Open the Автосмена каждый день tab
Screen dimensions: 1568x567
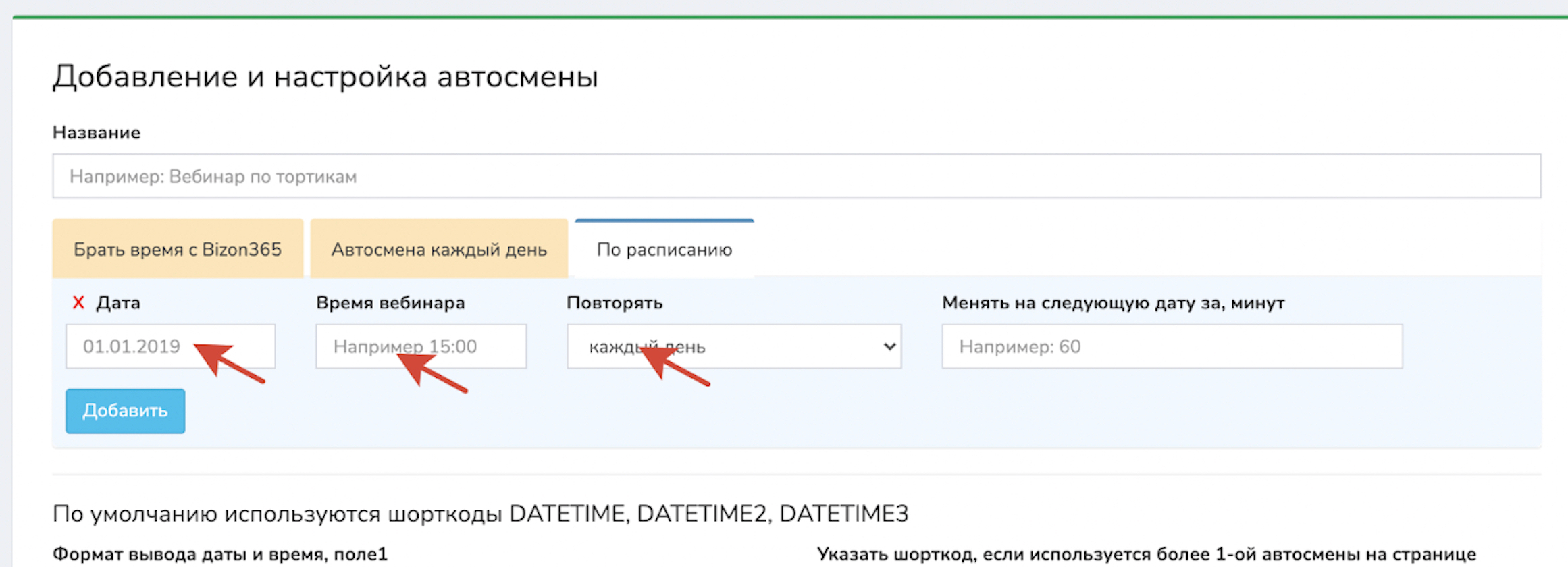point(439,249)
